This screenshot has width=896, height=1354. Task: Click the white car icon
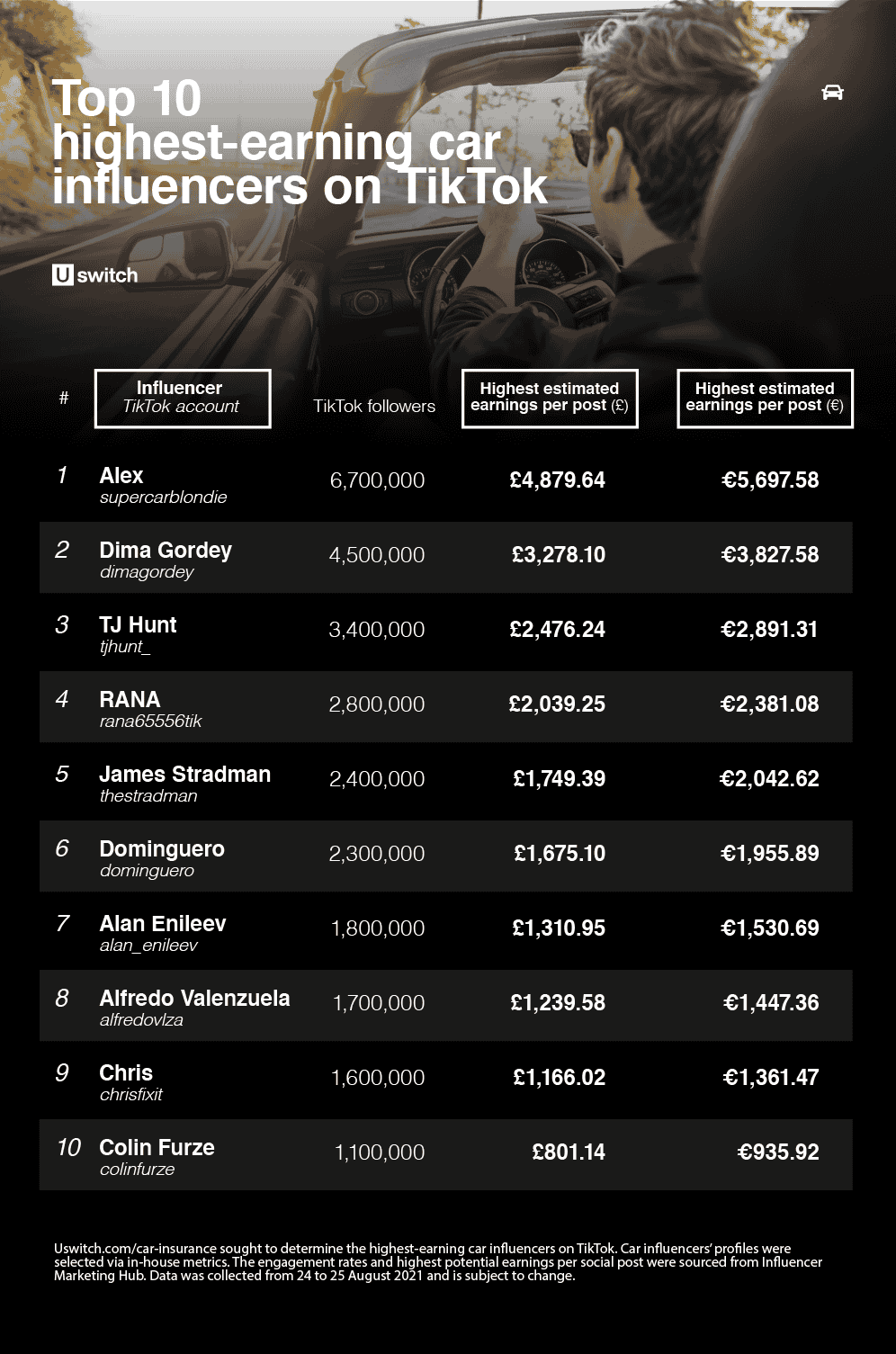pos(832,93)
